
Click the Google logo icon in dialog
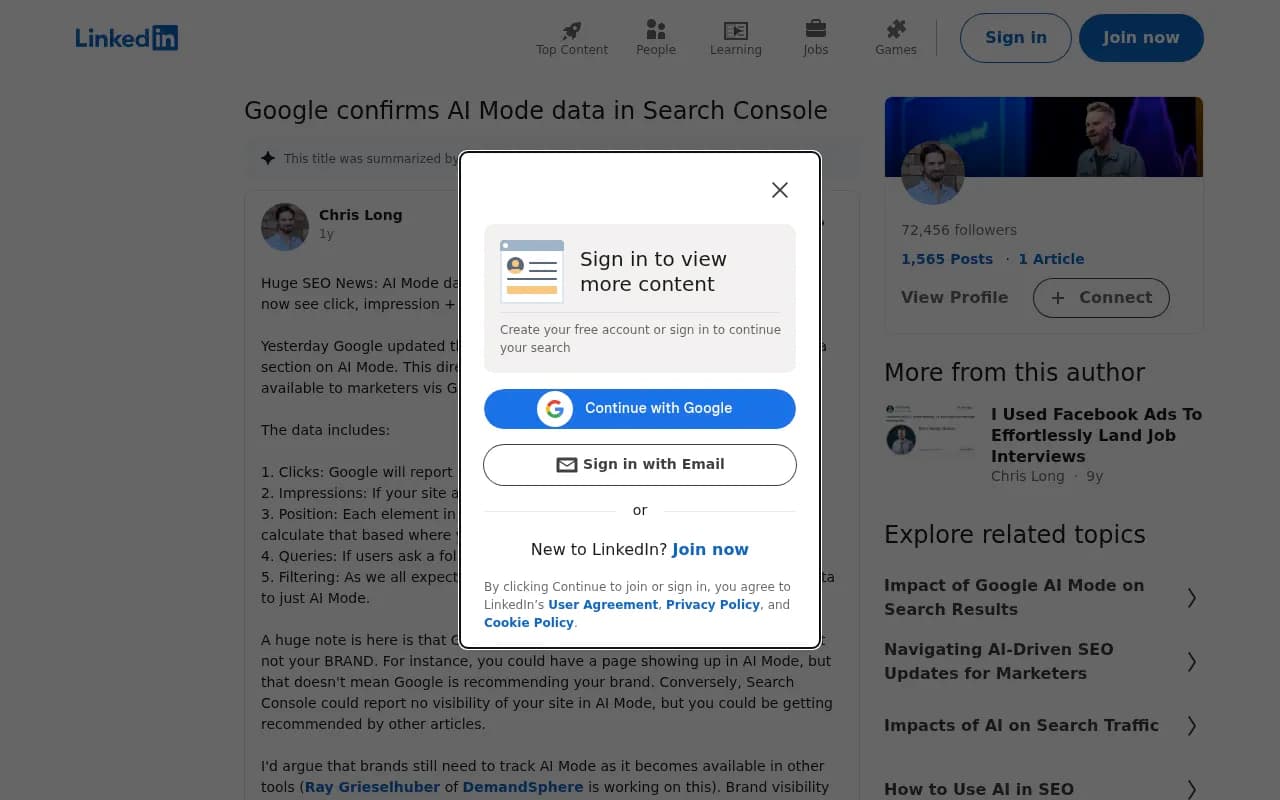(x=555, y=409)
